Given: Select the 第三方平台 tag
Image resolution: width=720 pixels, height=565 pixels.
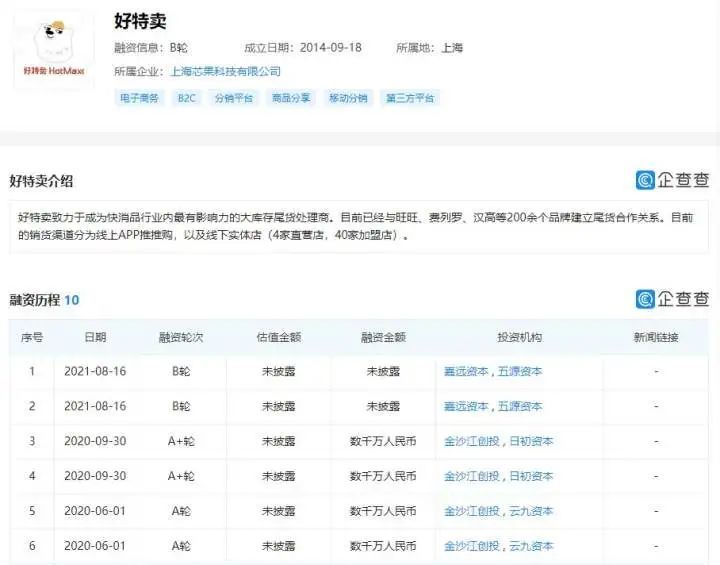Looking at the screenshot, I should [410, 98].
